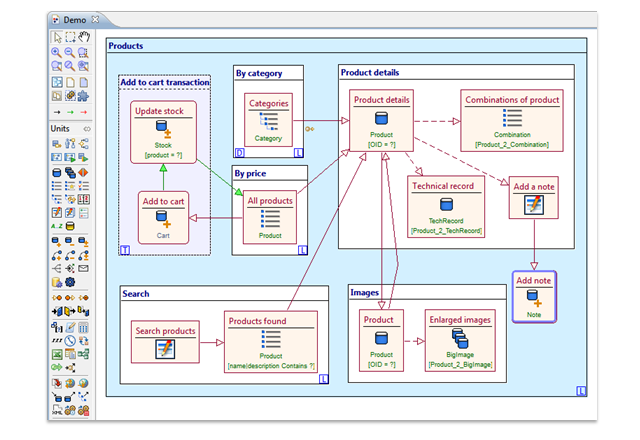Click the L marker on Search page
The height and width of the screenshot is (440, 640).
(323, 379)
